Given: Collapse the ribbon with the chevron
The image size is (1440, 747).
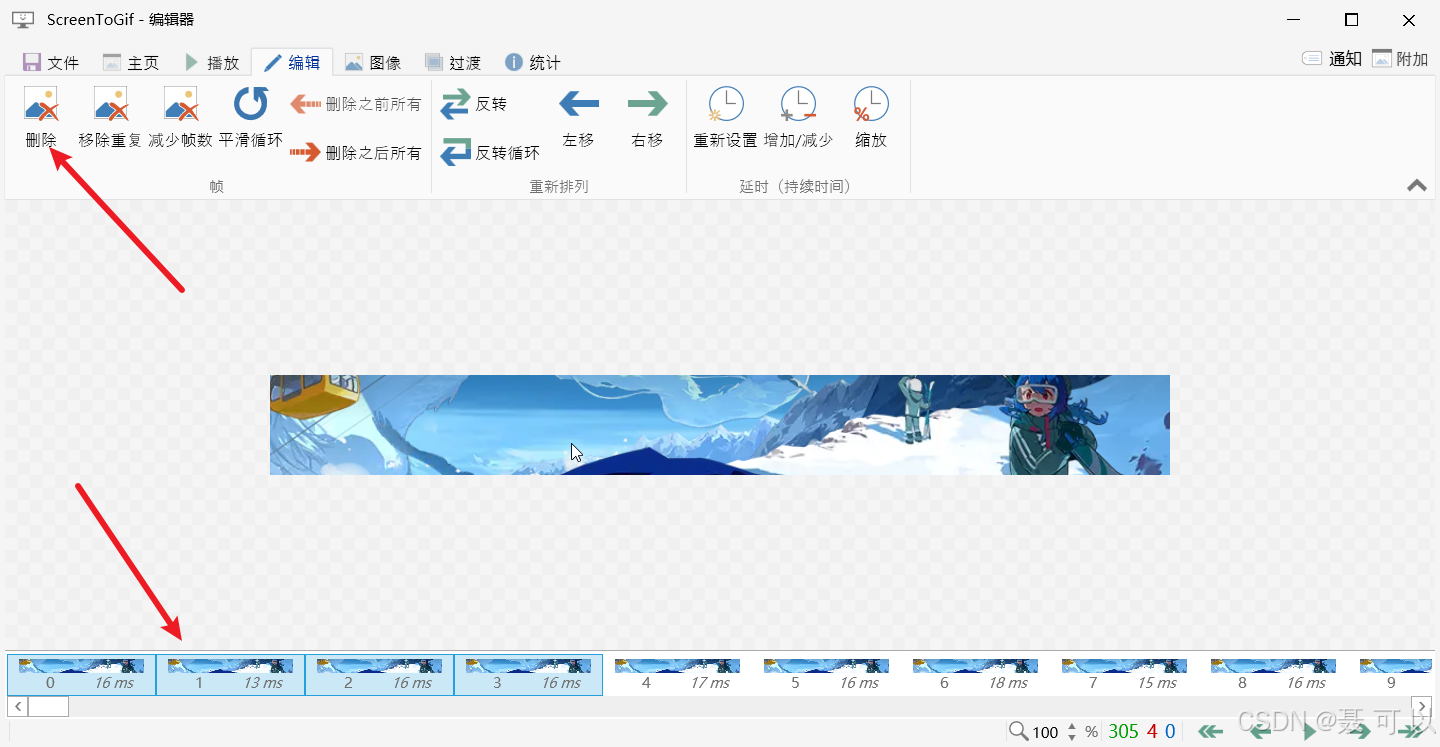Looking at the screenshot, I should (x=1417, y=185).
